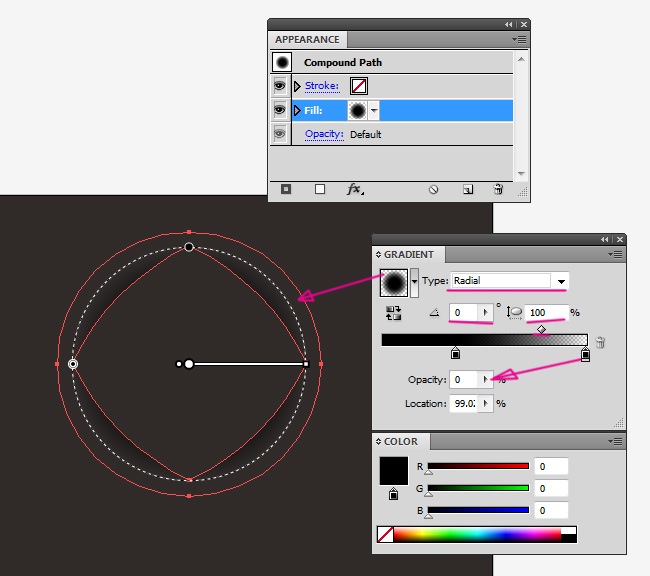
Task: Click the Opacity link in Appearance panel
Action: [324, 134]
